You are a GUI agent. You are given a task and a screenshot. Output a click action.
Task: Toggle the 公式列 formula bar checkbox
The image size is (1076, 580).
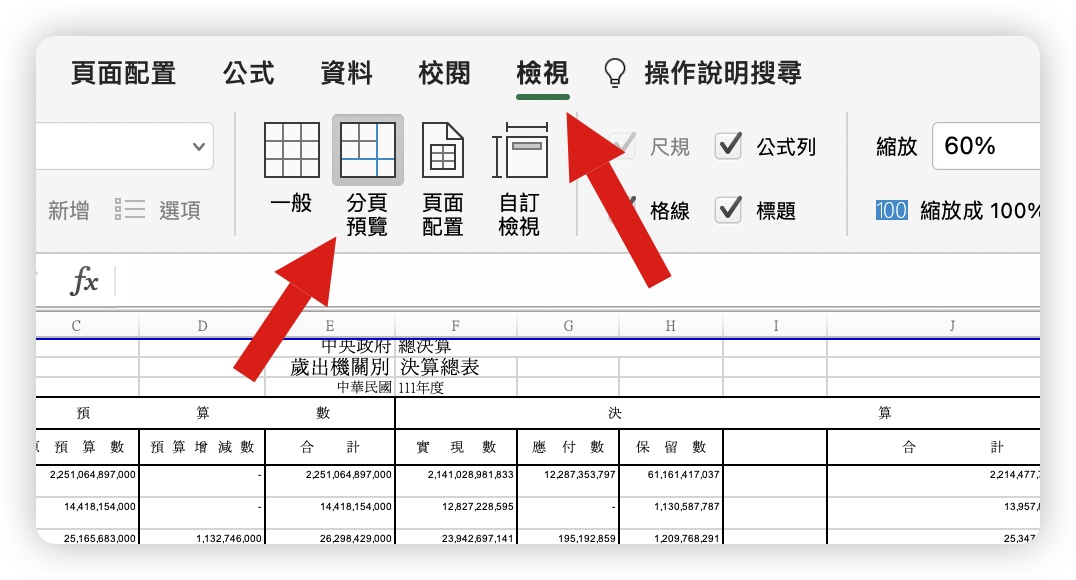[x=728, y=146]
